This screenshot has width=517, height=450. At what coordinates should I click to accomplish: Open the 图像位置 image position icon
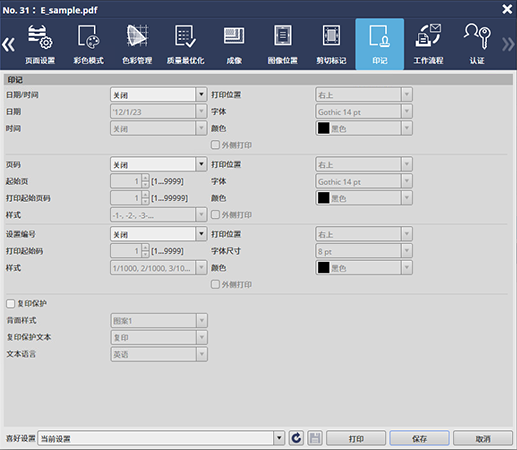[x=283, y=44]
